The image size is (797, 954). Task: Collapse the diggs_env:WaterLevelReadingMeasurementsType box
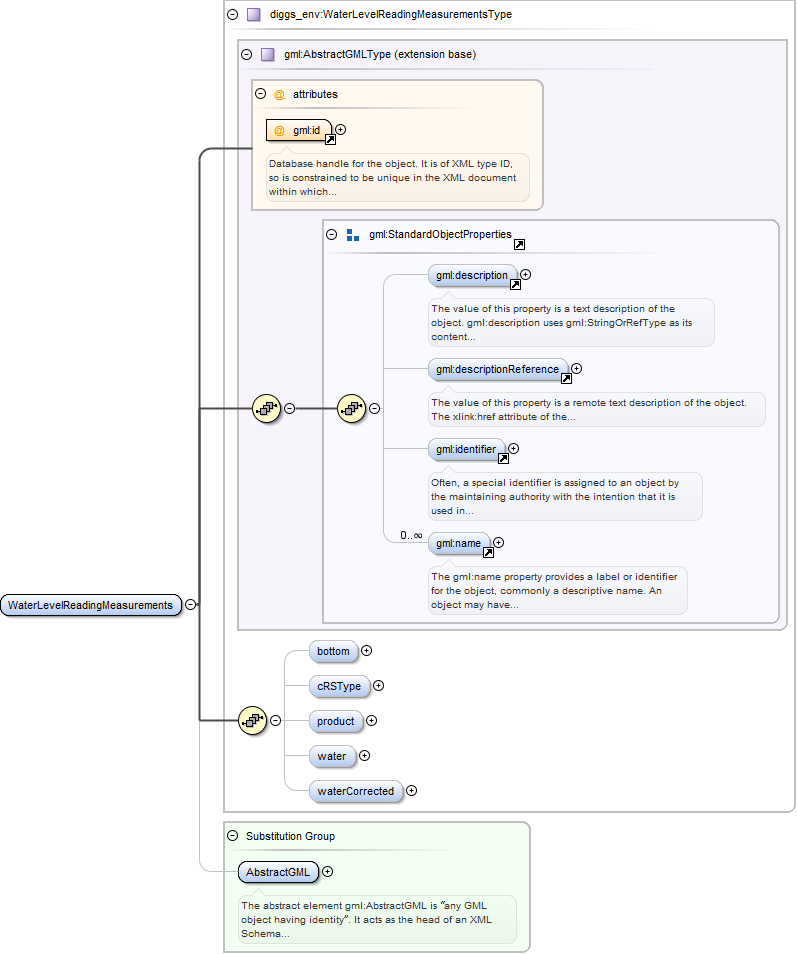[232, 15]
